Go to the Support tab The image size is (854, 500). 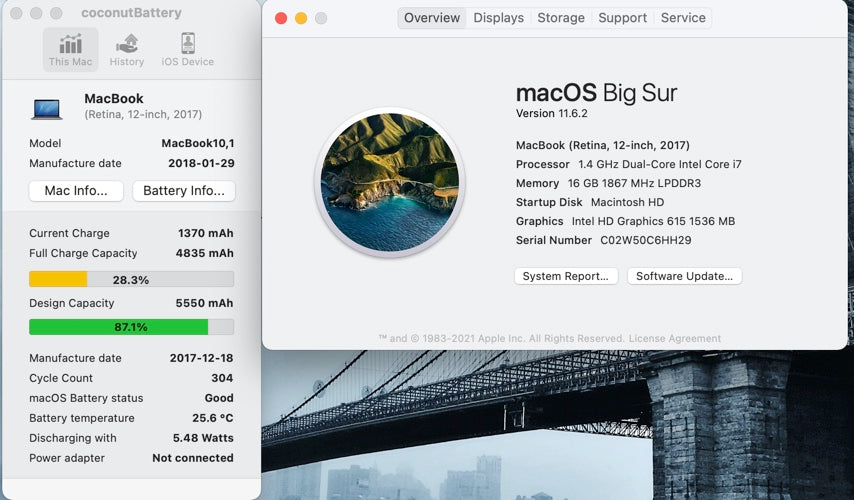coord(622,18)
